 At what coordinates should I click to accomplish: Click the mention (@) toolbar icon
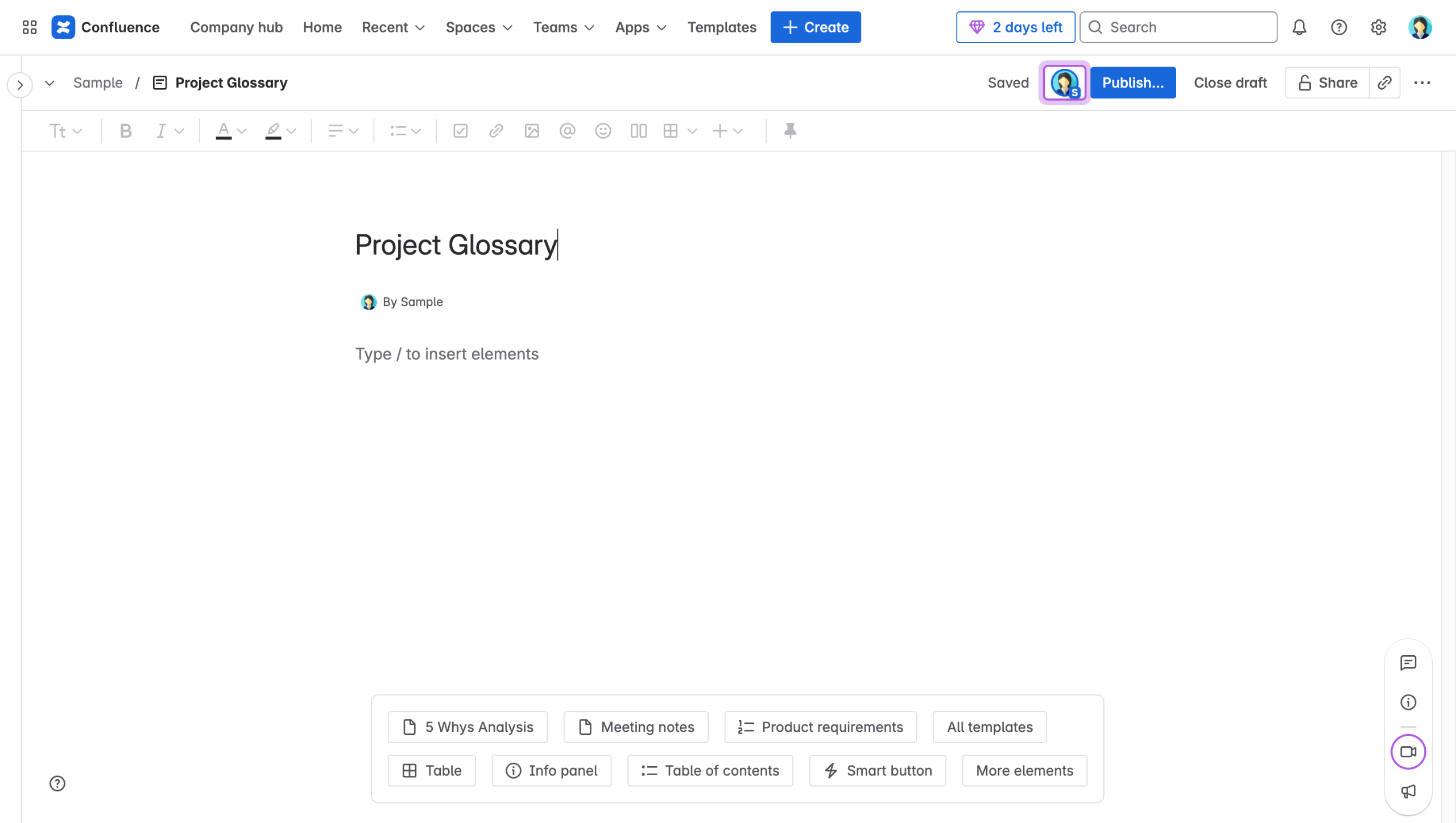click(x=567, y=131)
